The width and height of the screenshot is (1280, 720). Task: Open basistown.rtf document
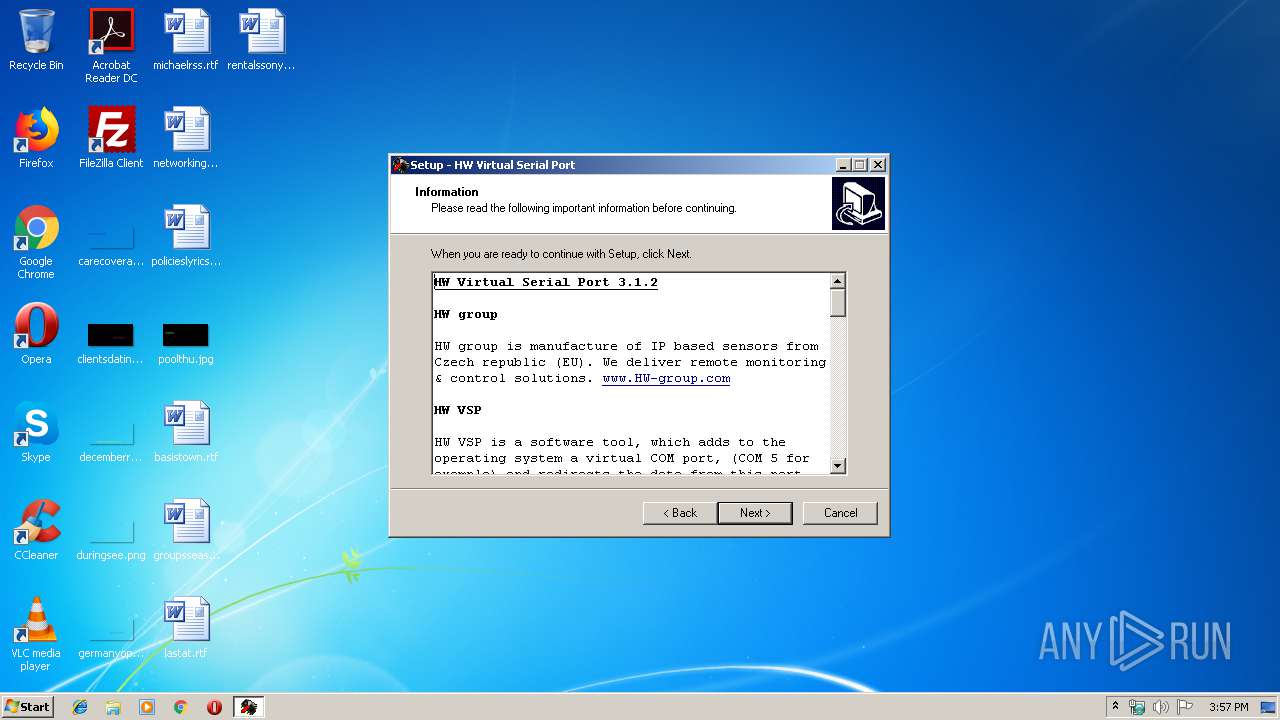point(186,432)
